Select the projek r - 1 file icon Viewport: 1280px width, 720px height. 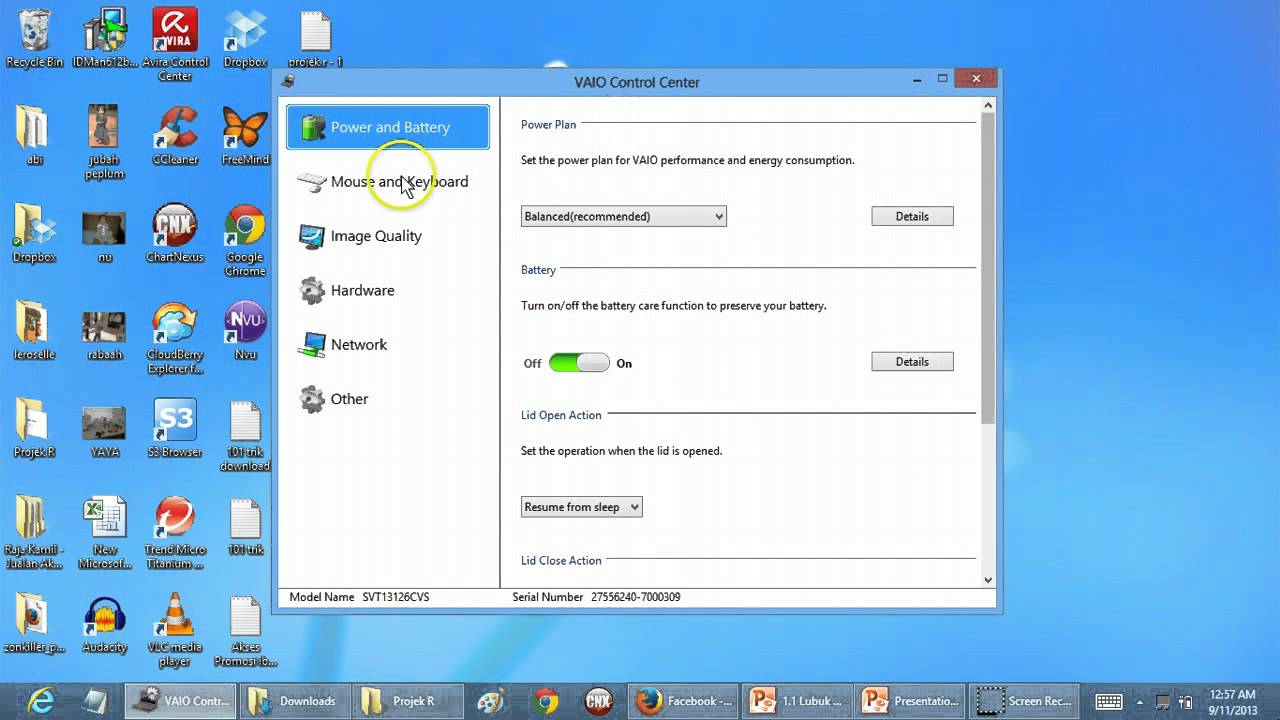pos(315,40)
